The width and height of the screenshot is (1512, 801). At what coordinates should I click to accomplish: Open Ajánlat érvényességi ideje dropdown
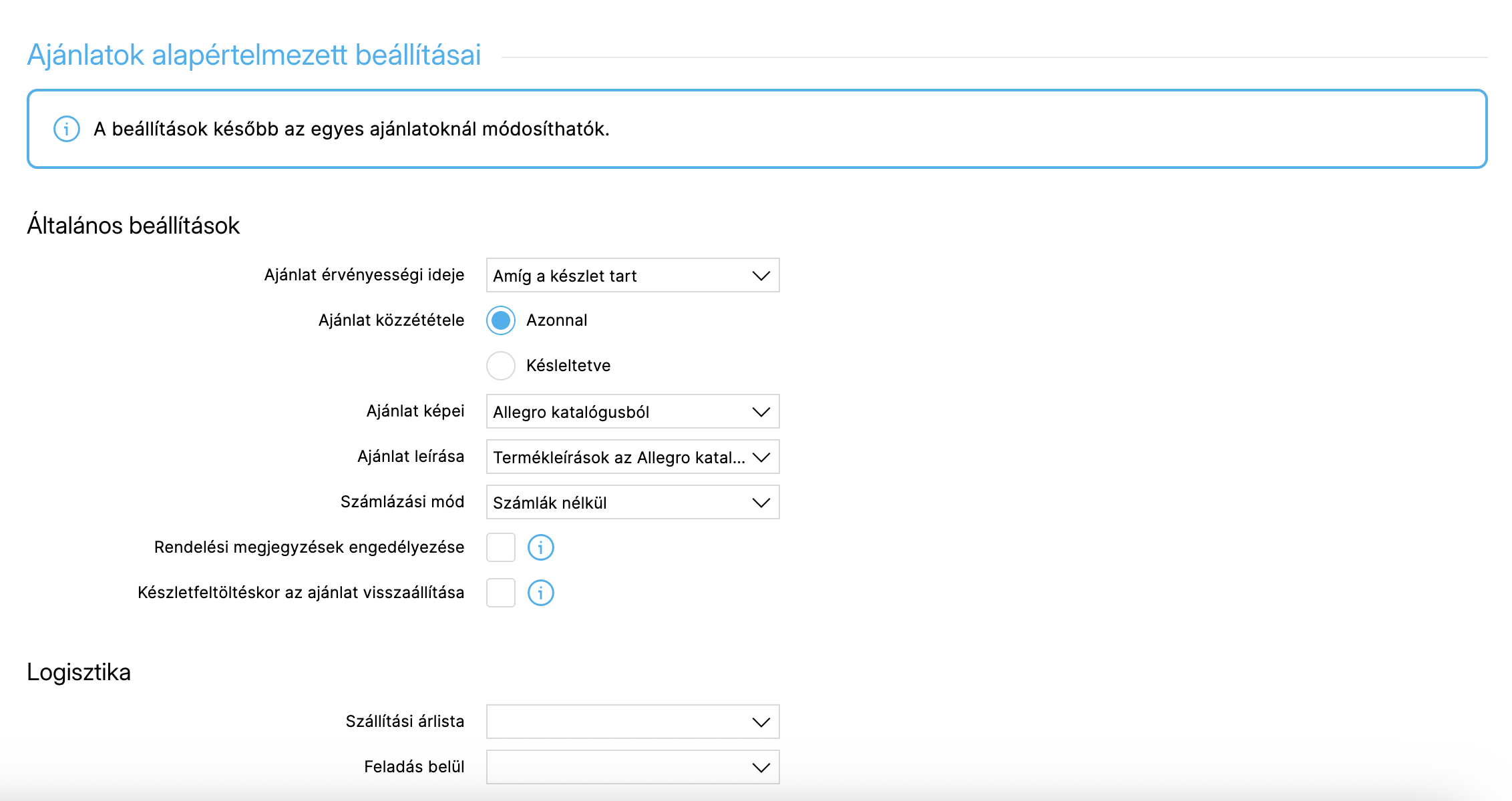(632, 276)
